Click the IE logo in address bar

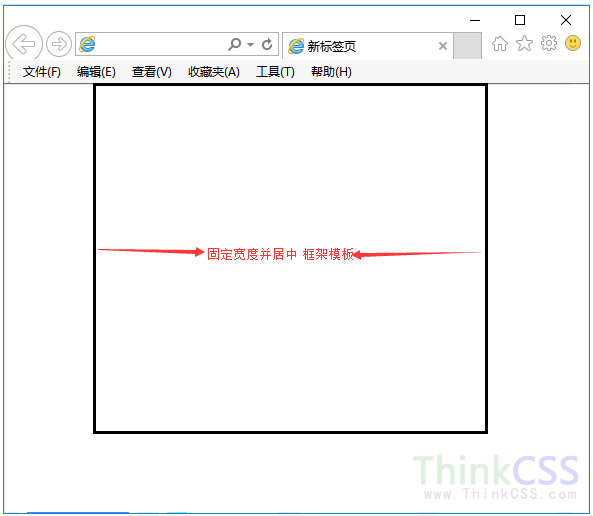click(x=87, y=45)
